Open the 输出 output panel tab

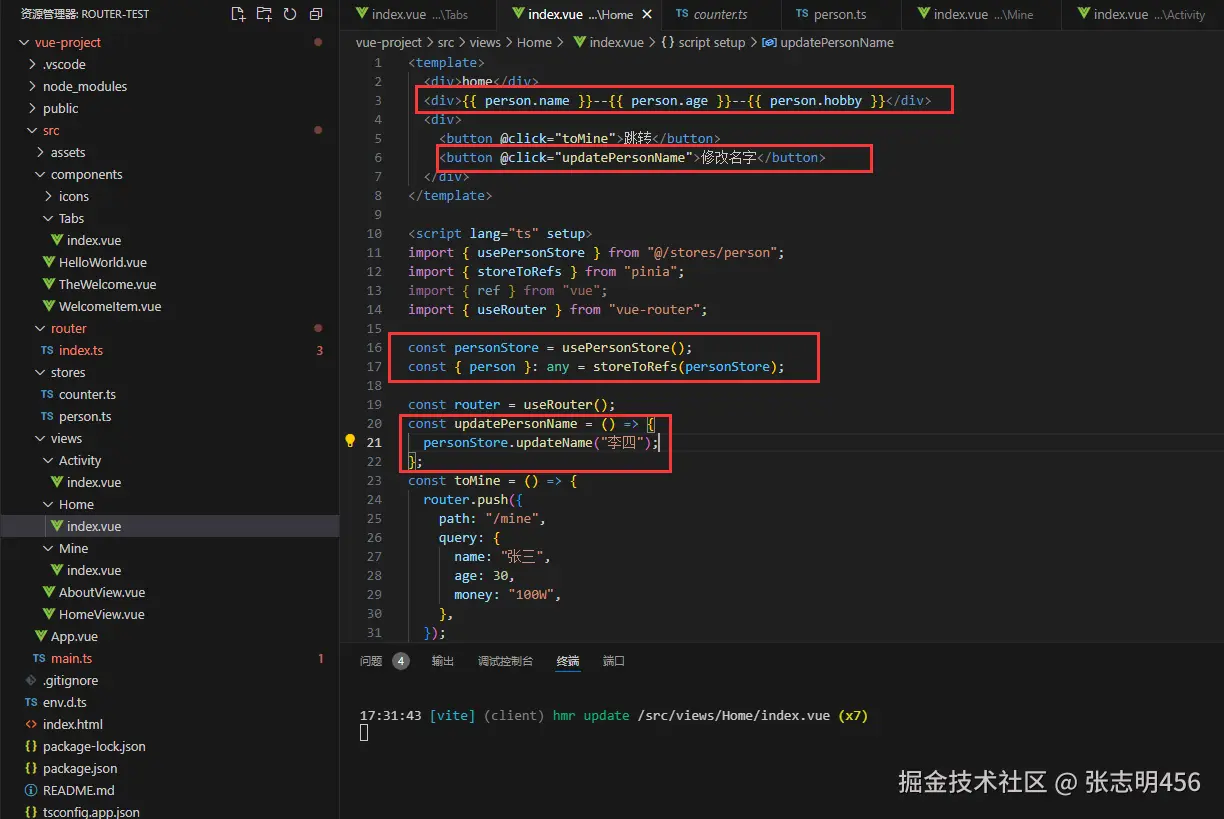coord(442,661)
